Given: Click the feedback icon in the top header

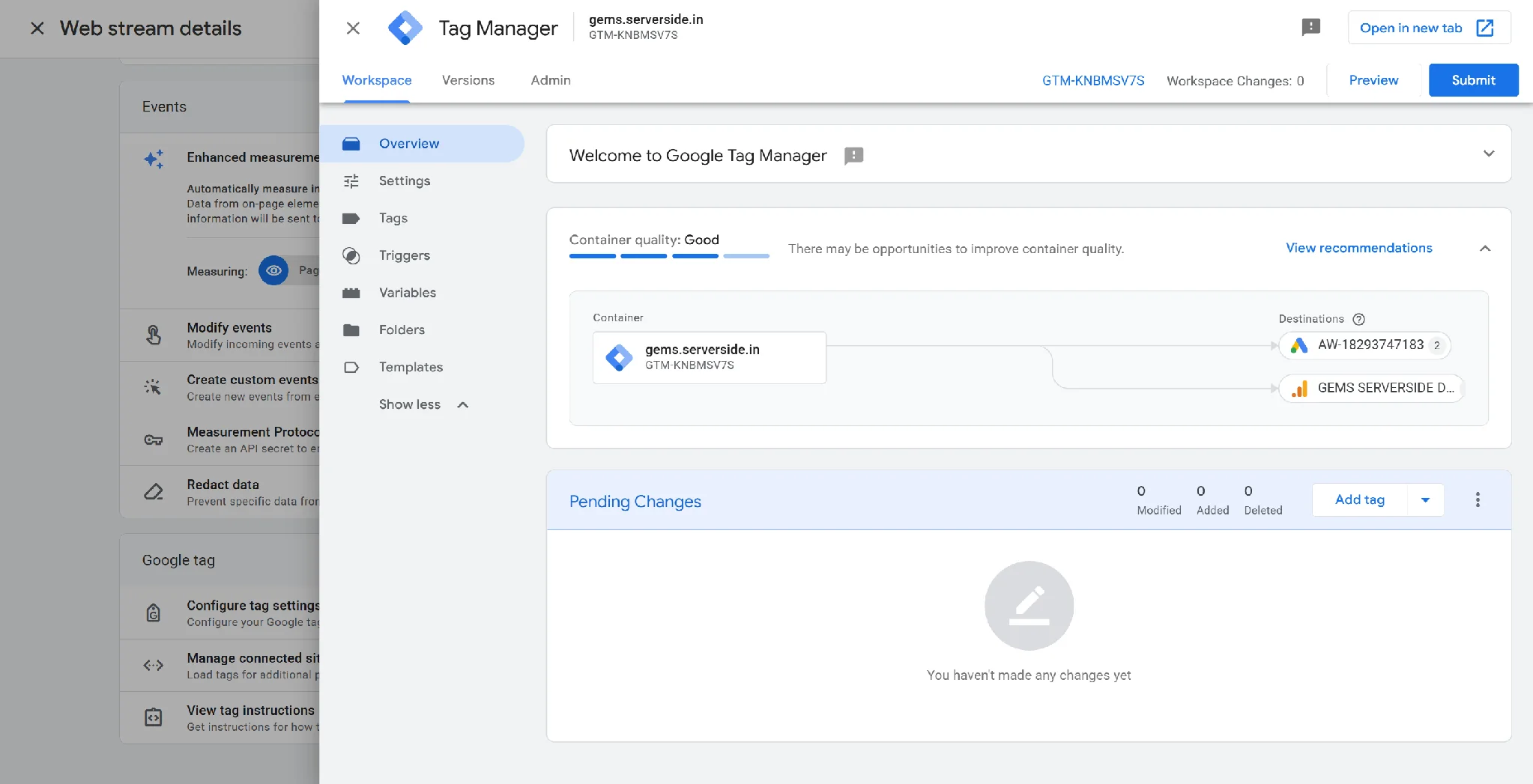Looking at the screenshot, I should [x=1310, y=28].
